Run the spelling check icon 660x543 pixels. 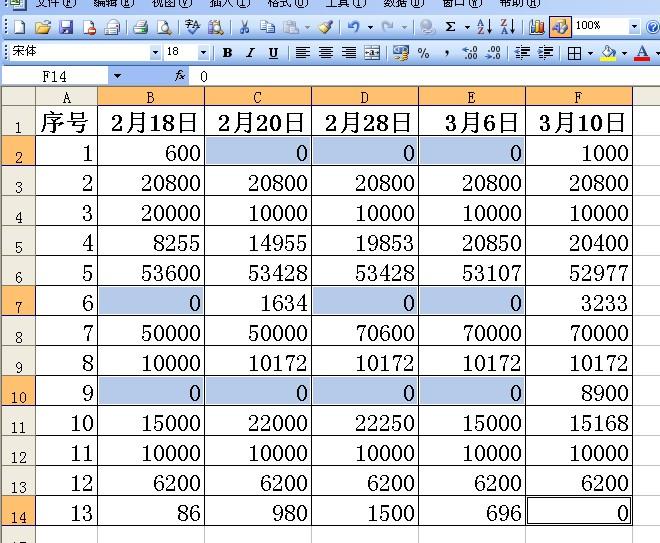pos(192,27)
